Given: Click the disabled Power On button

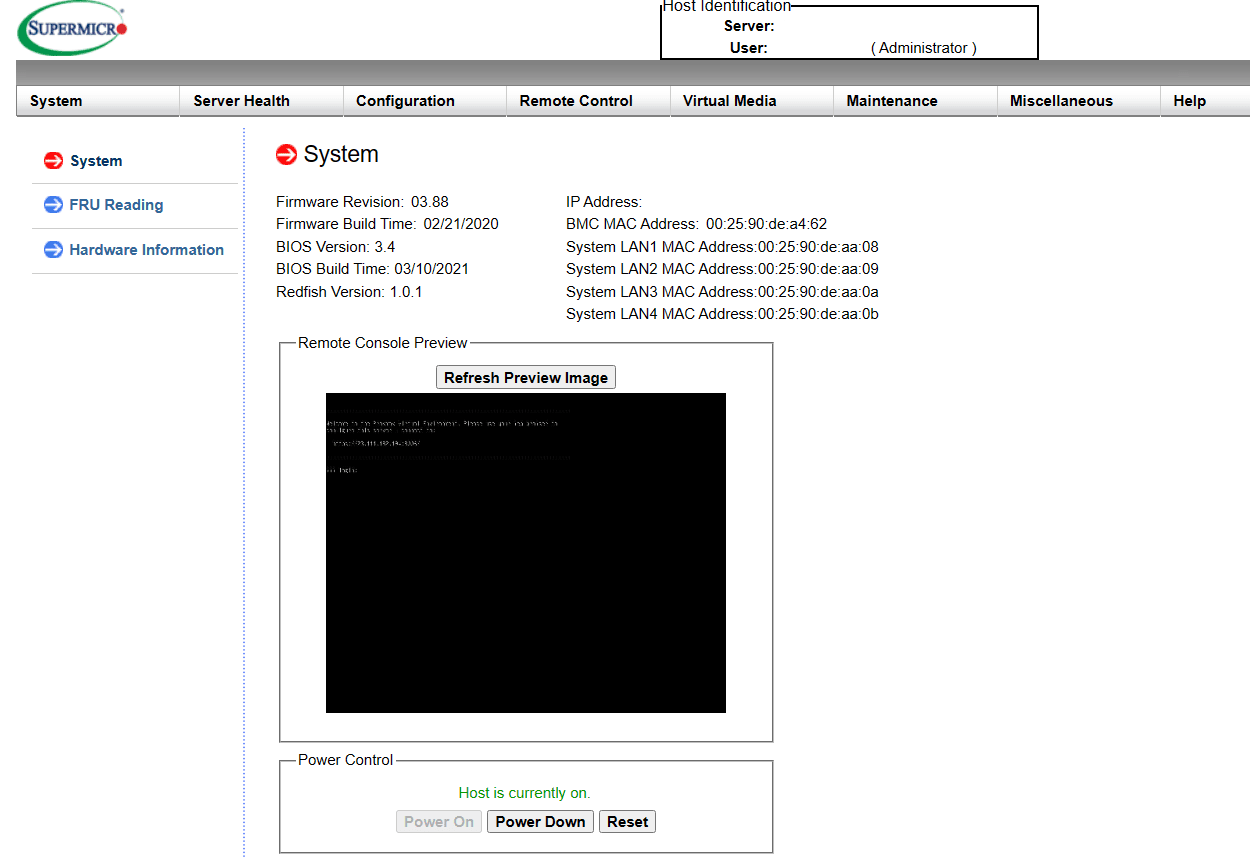Looking at the screenshot, I should point(439,822).
